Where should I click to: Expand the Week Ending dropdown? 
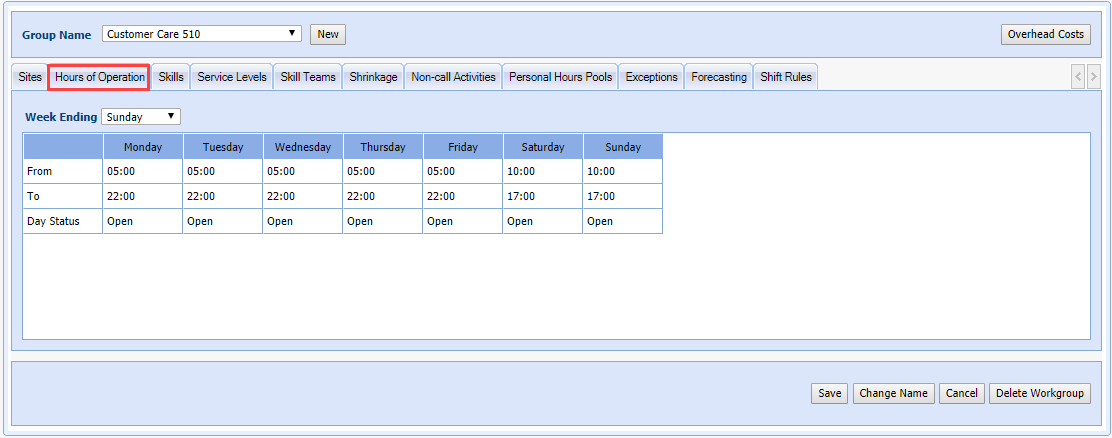coord(141,117)
